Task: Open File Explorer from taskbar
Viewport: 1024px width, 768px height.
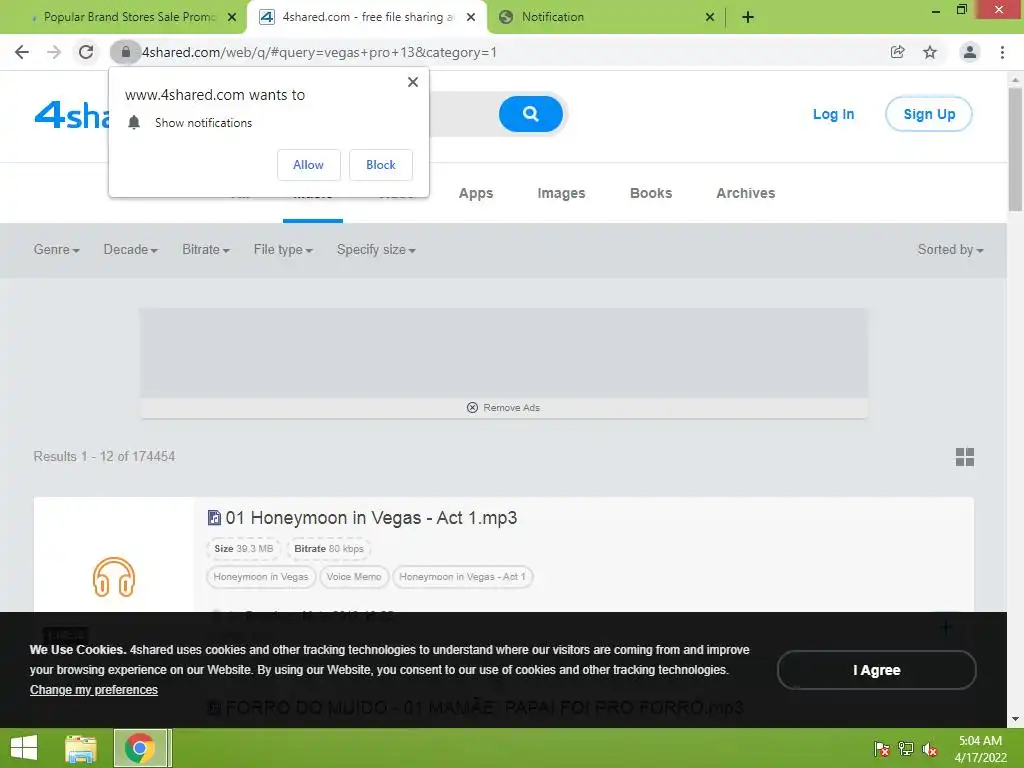Action: coord(81,748)
